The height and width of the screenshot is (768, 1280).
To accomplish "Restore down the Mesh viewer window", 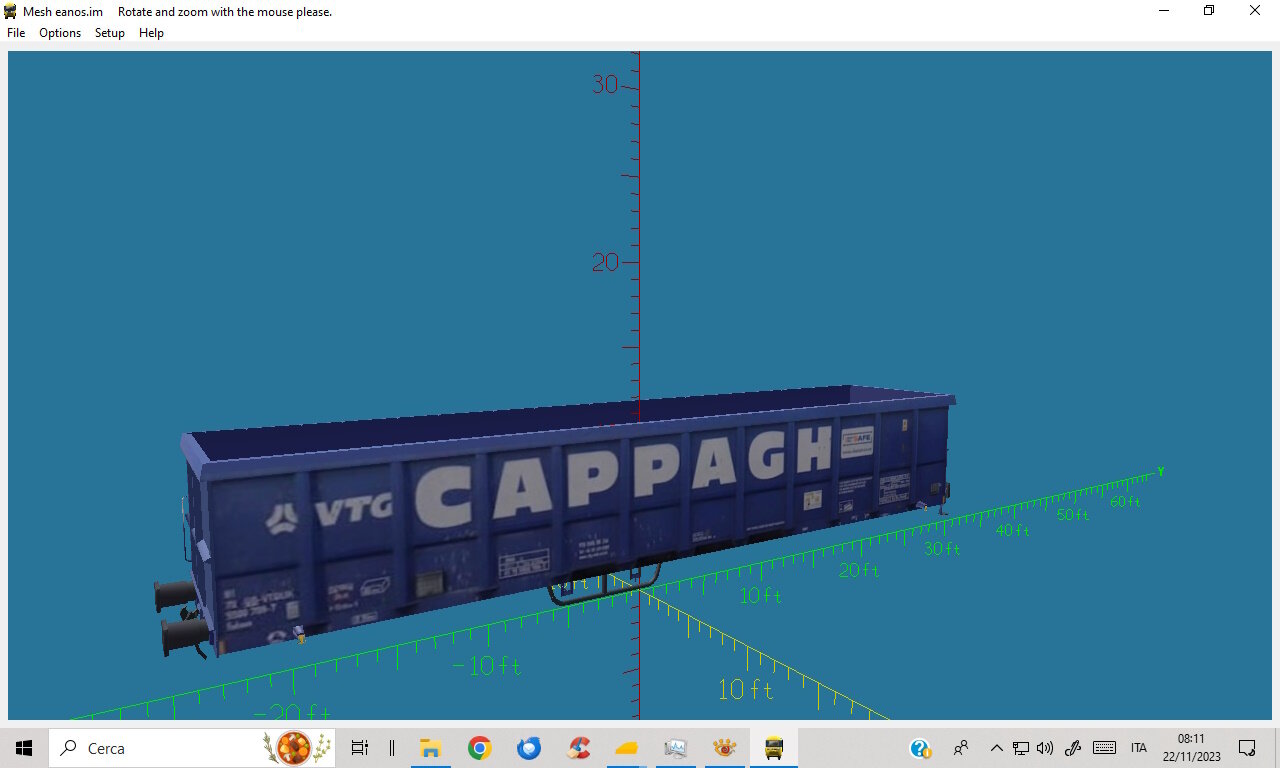I will point(1209,11).
